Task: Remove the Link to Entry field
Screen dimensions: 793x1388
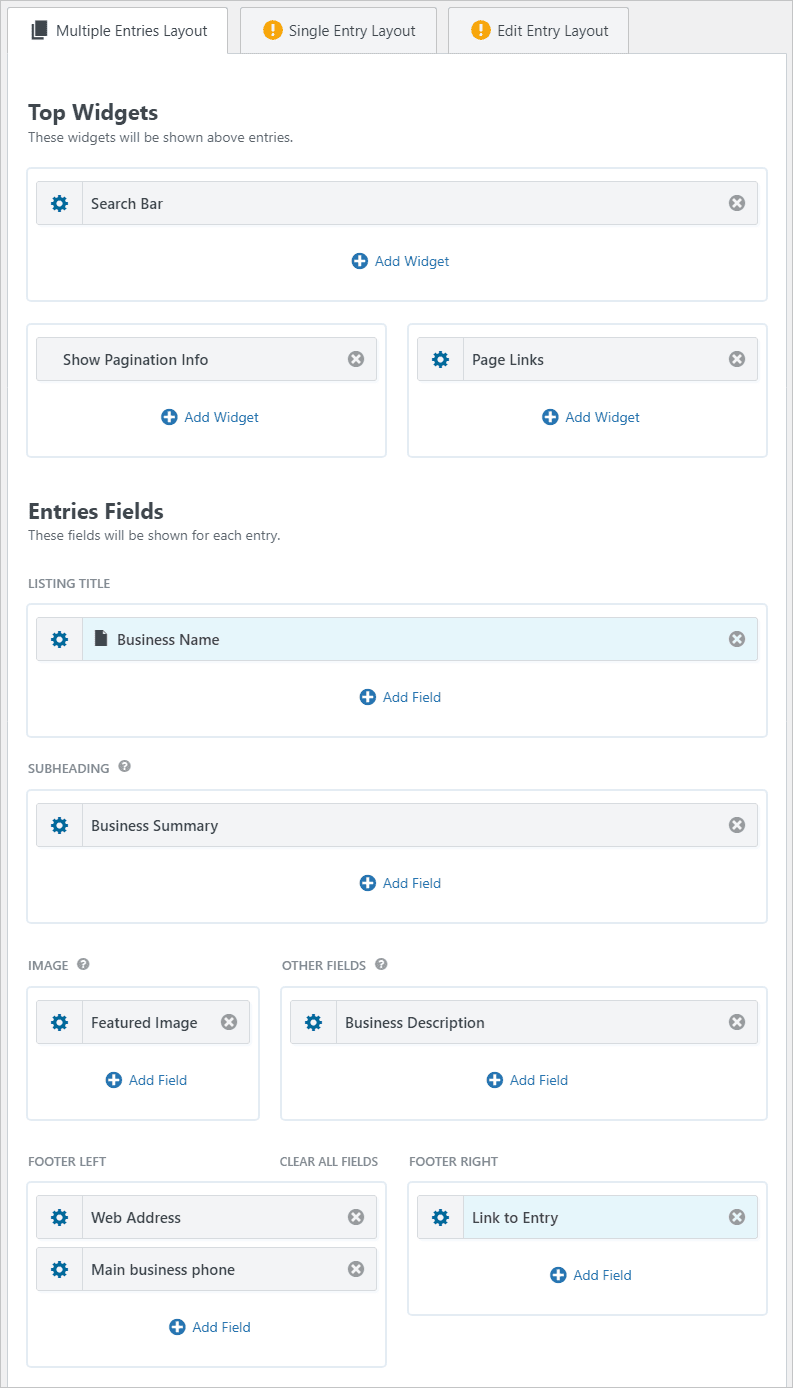Action: tap(737, 1217)
